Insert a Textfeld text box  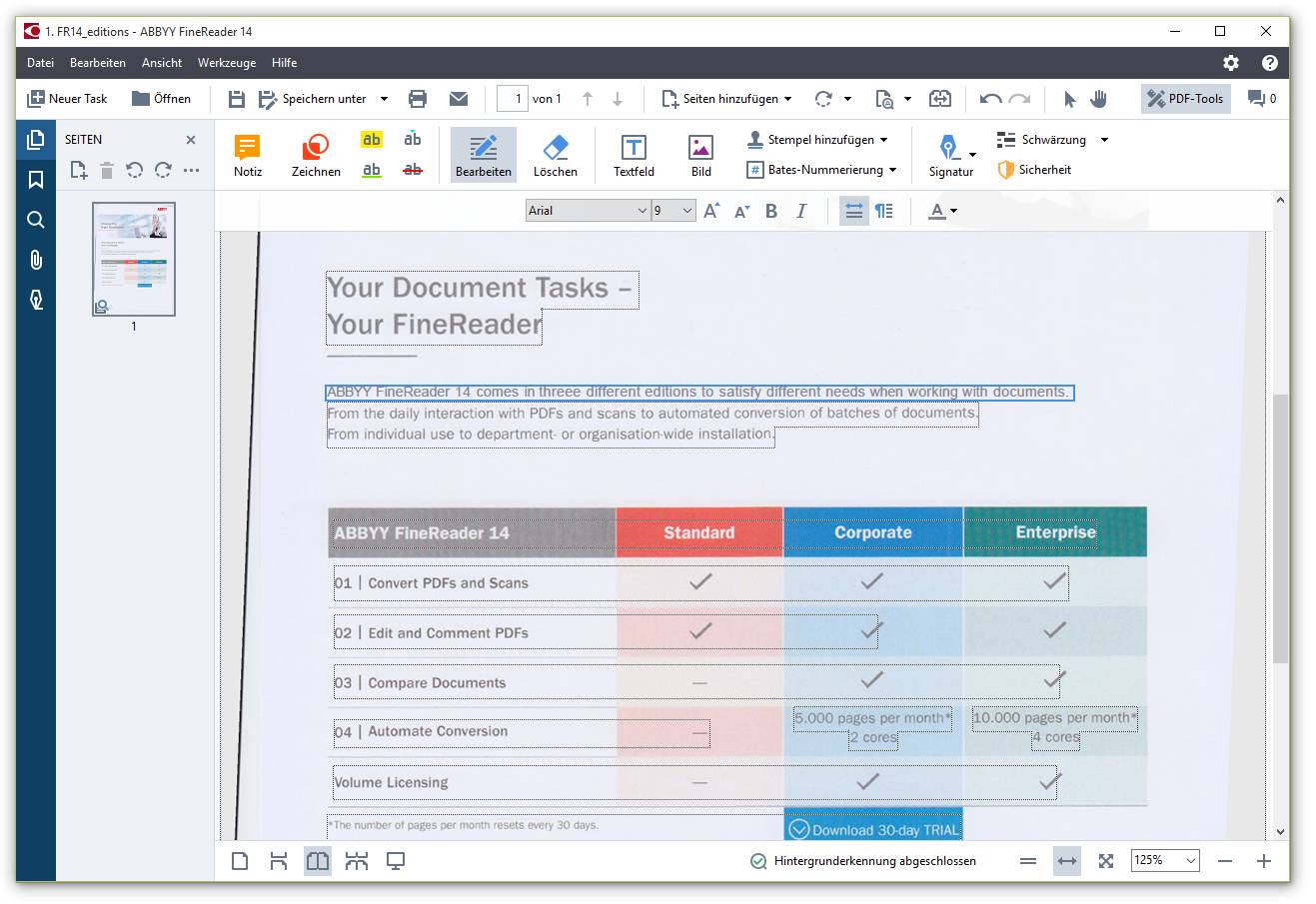[634, 156]
